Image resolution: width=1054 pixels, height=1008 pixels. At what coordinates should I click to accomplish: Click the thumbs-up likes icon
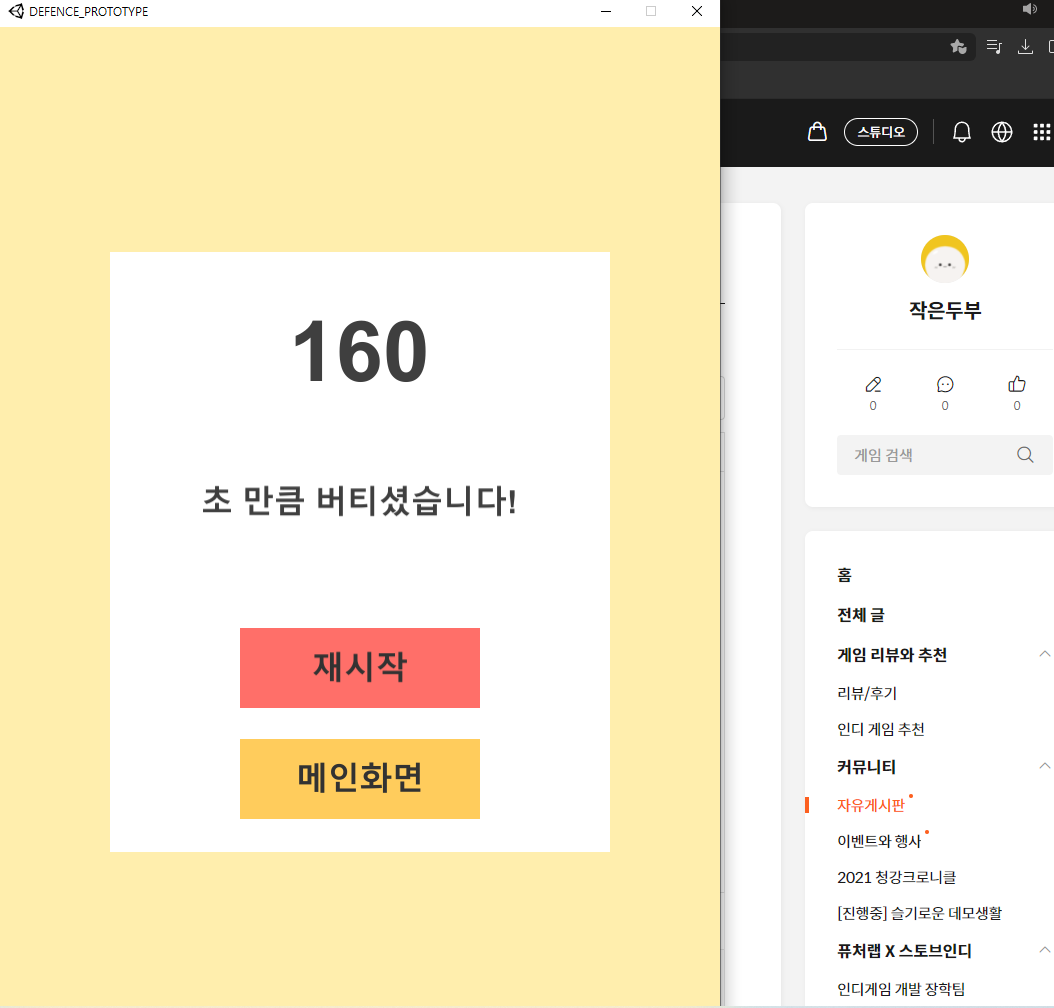click(x=1017, y=384)
